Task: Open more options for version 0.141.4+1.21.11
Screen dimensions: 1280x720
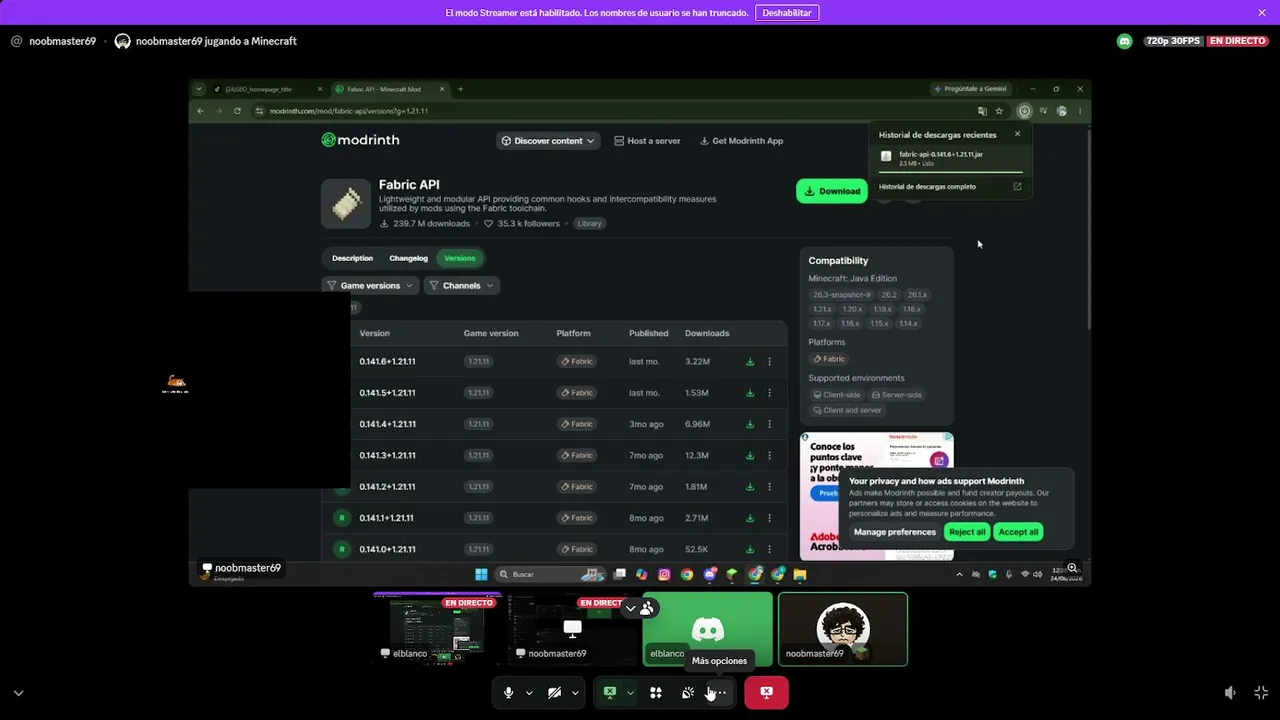Action: pyautogui.click(x=769, y=424)
